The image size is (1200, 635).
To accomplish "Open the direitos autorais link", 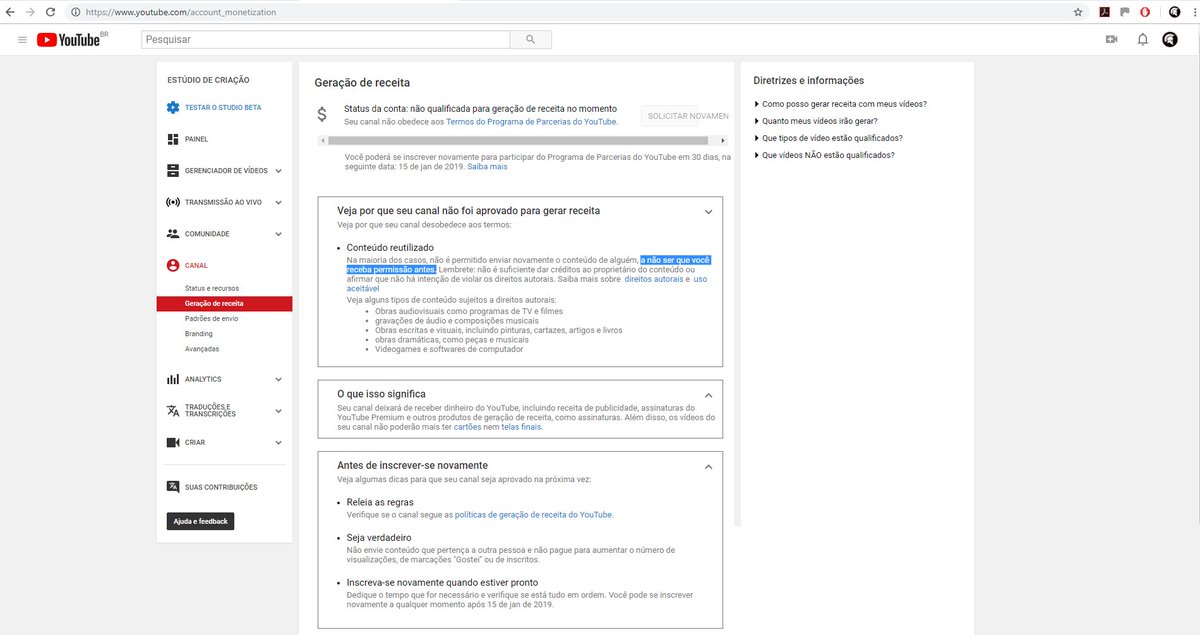I will click(656, 279).
